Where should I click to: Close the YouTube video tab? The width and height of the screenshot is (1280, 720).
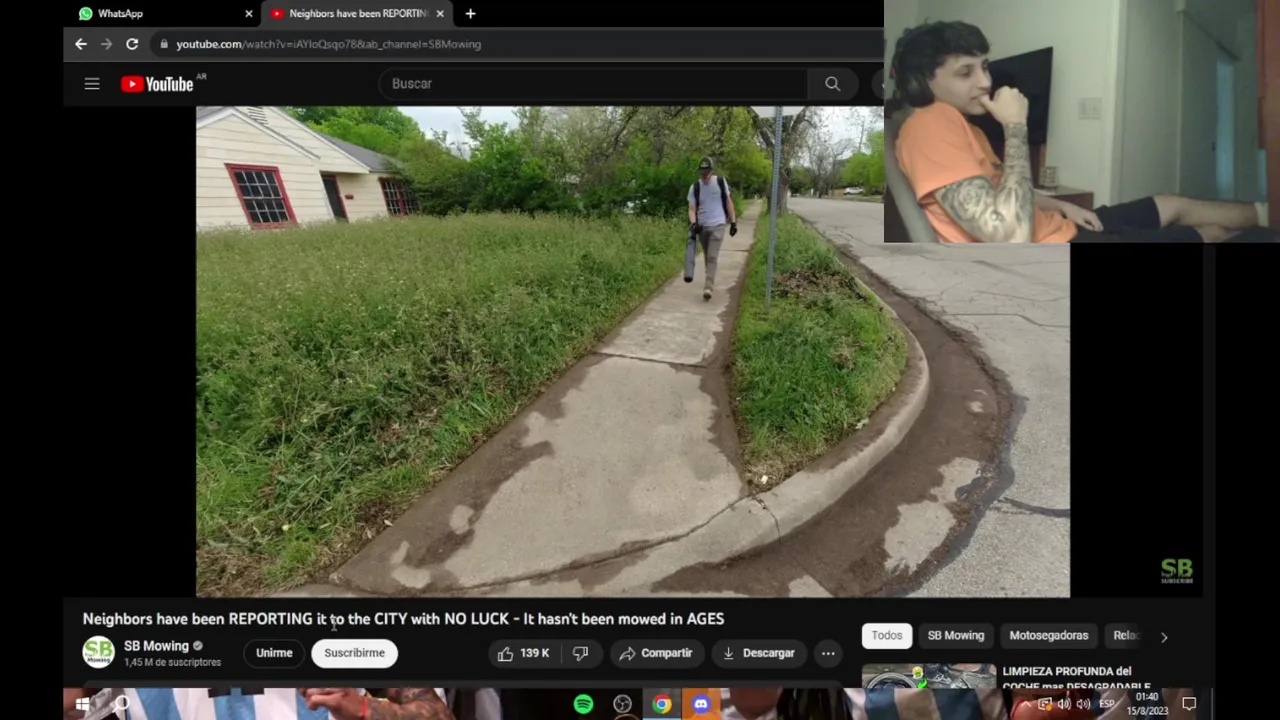(440, 14)
